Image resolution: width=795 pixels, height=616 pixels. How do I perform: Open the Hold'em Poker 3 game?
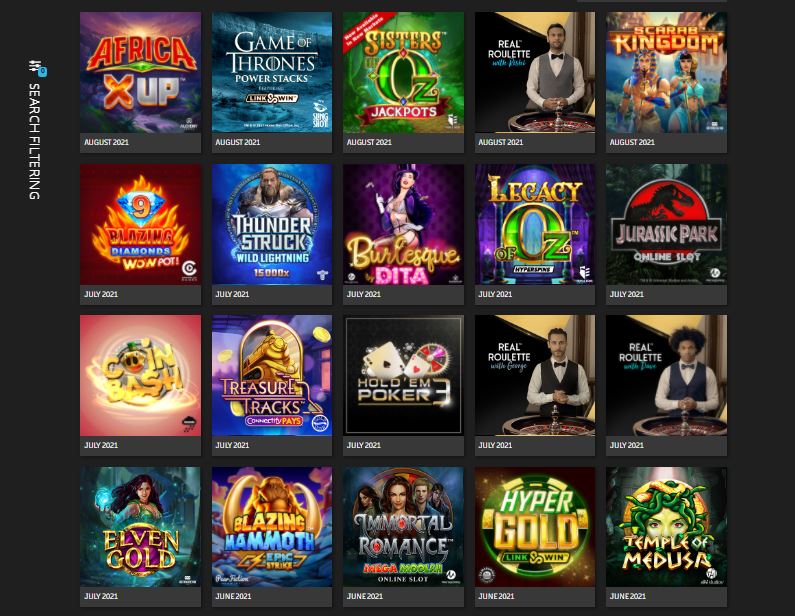click(403, 375)
